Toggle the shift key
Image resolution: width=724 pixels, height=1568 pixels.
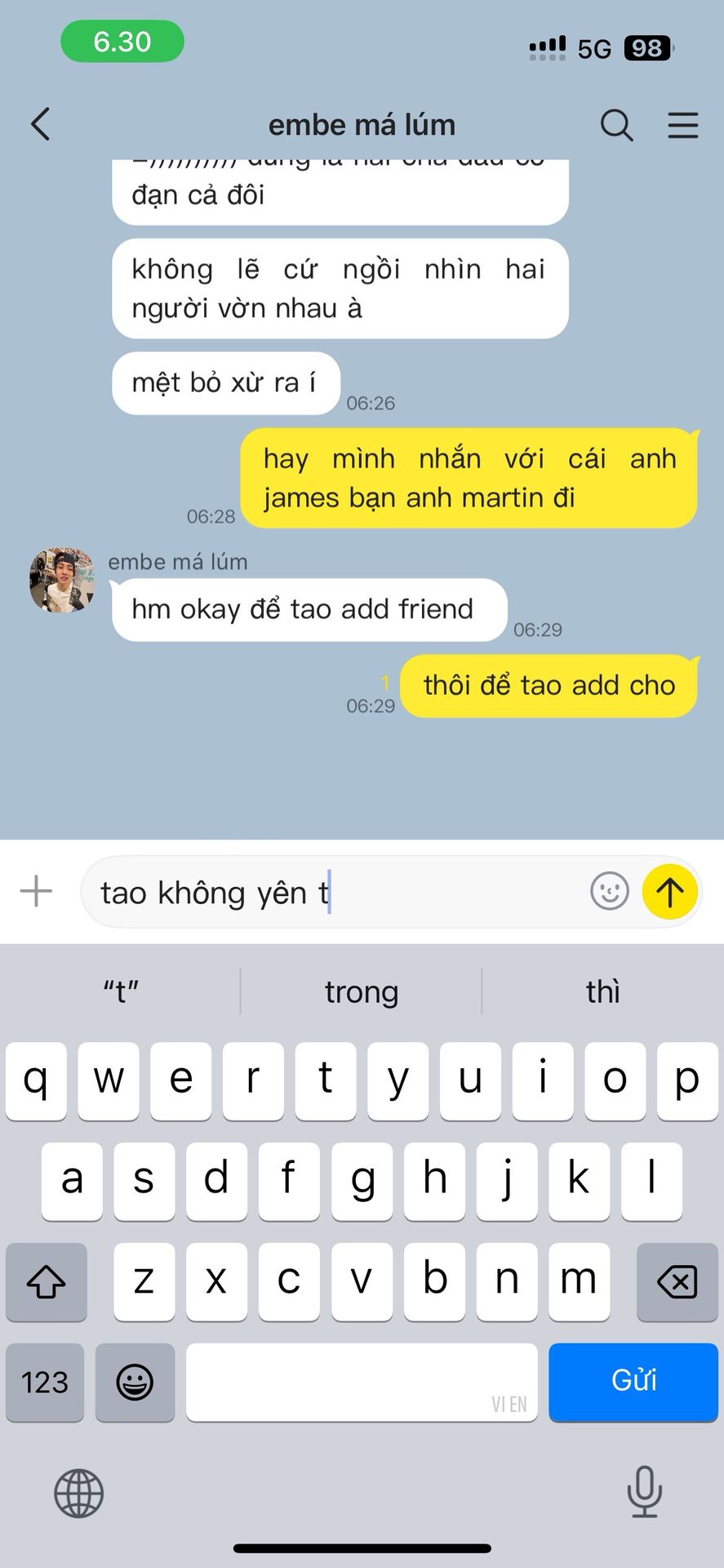tap(47, 1281)
